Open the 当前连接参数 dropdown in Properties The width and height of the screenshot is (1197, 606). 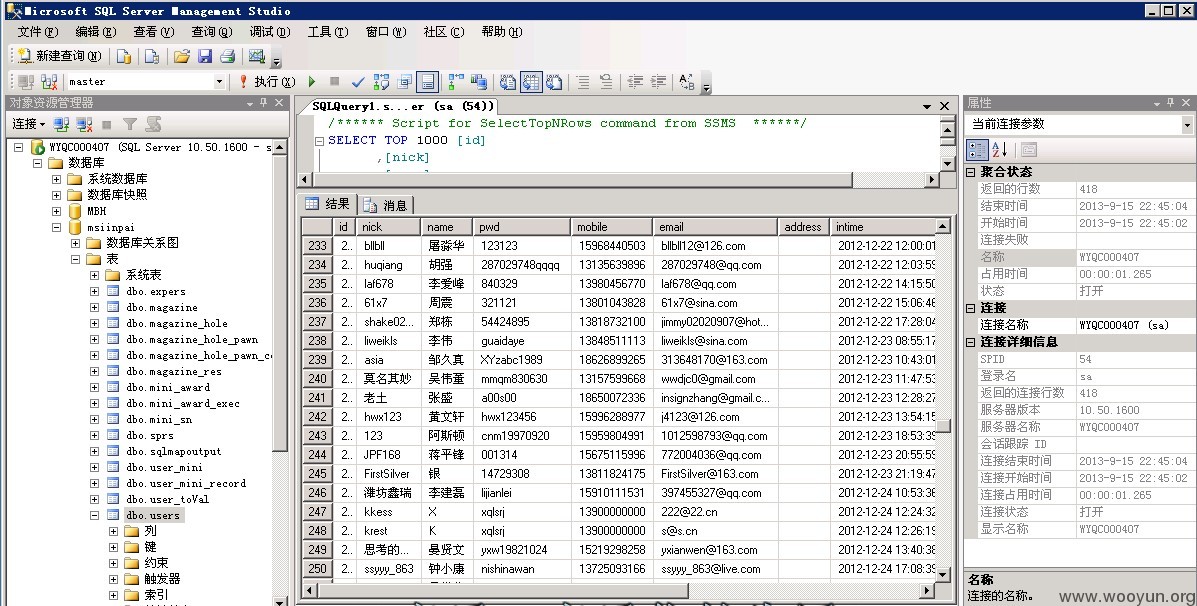(1186, 124)
